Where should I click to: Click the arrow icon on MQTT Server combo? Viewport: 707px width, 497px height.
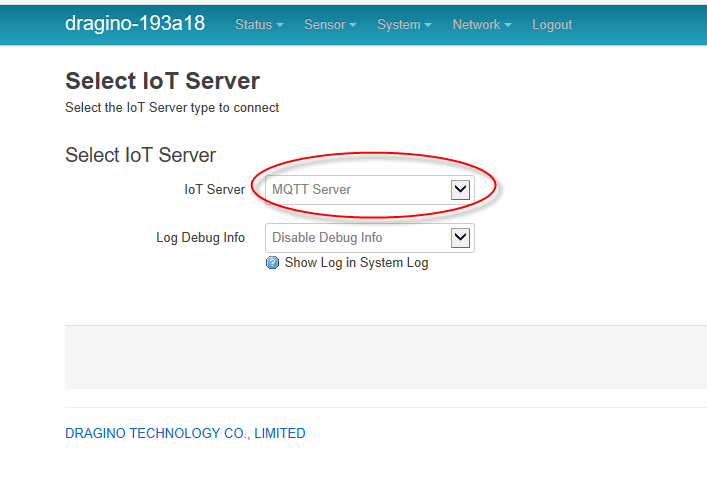click(460, 189)
